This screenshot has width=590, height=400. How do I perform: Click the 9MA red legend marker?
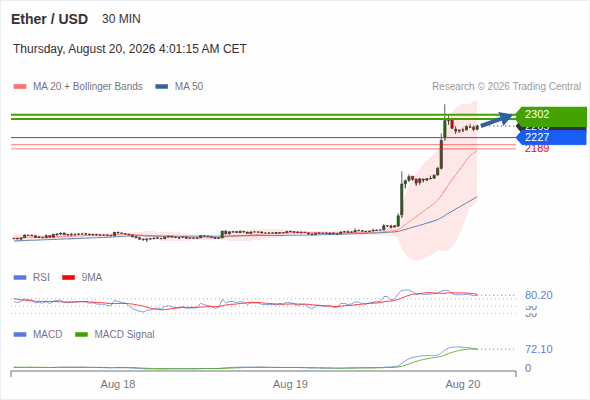68,278
